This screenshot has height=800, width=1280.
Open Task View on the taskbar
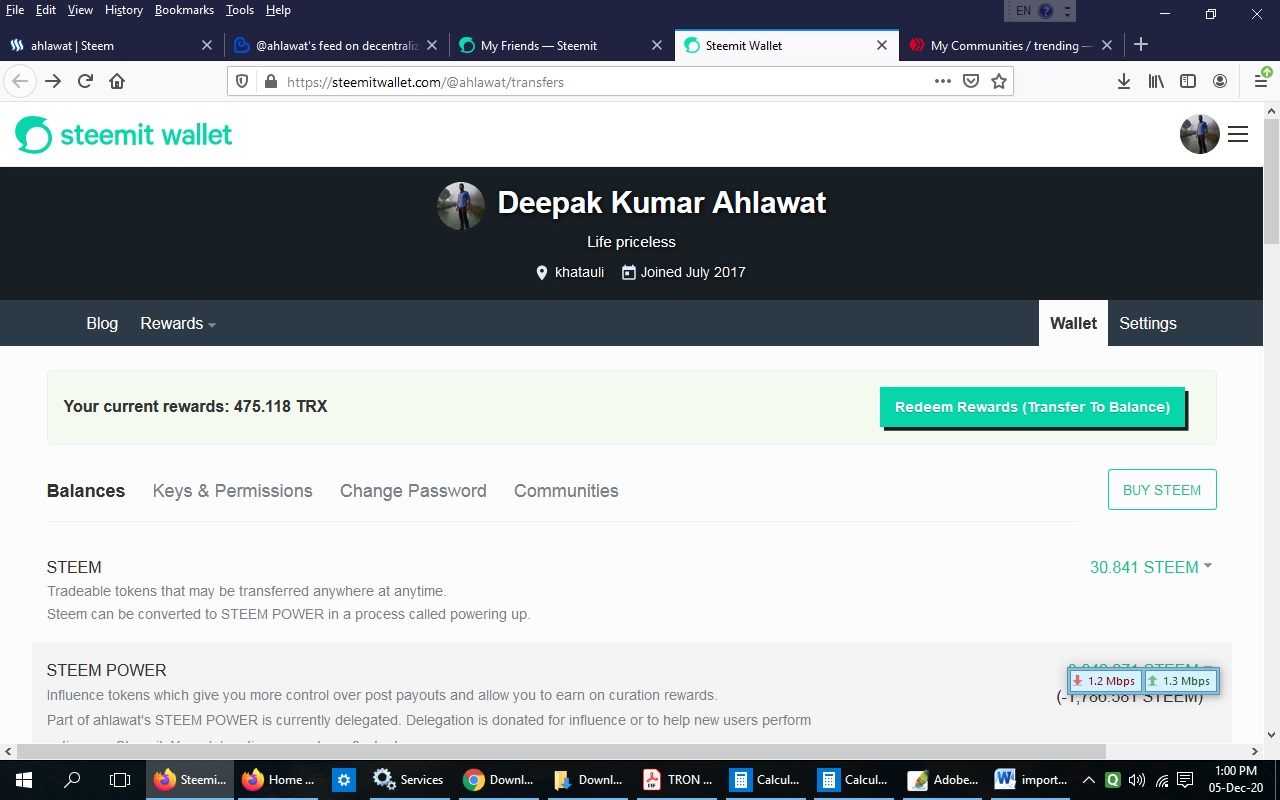120,780
